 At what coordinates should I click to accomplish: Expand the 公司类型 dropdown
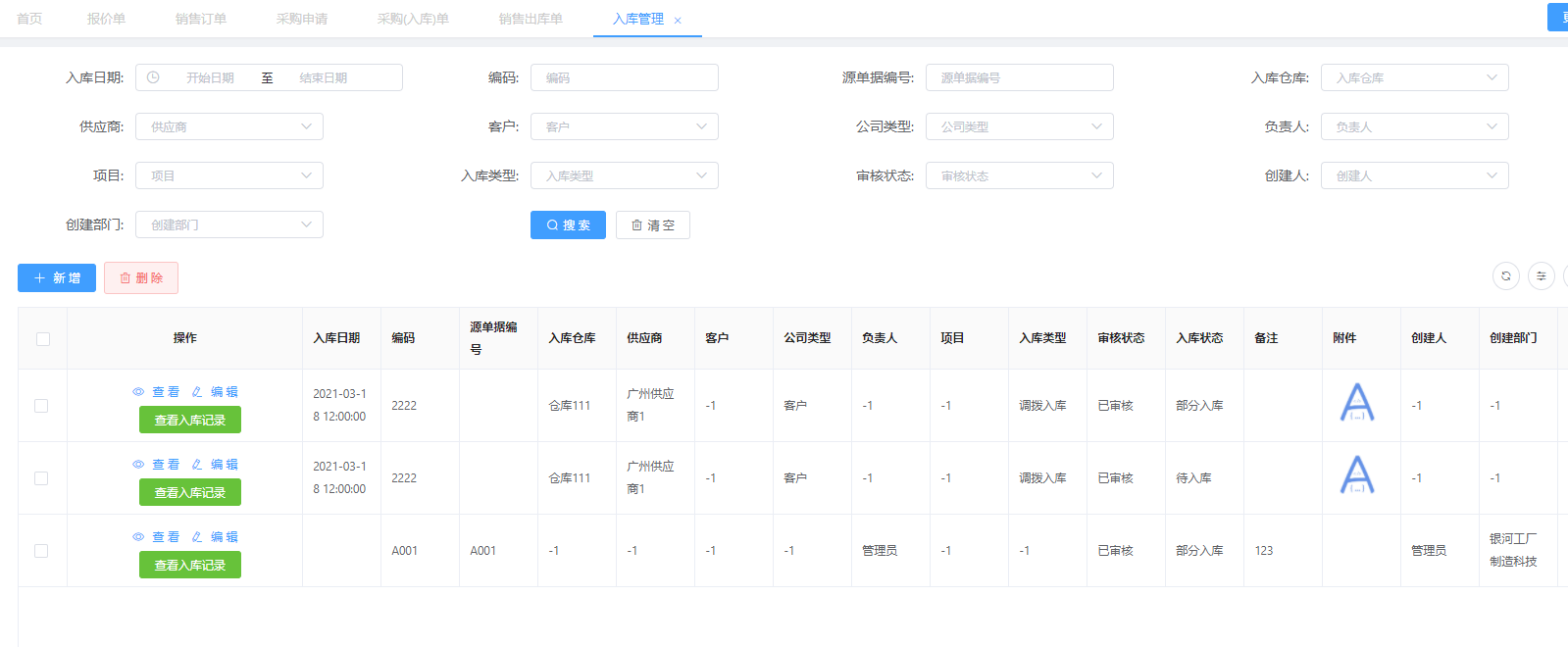tap(1020, 126)
